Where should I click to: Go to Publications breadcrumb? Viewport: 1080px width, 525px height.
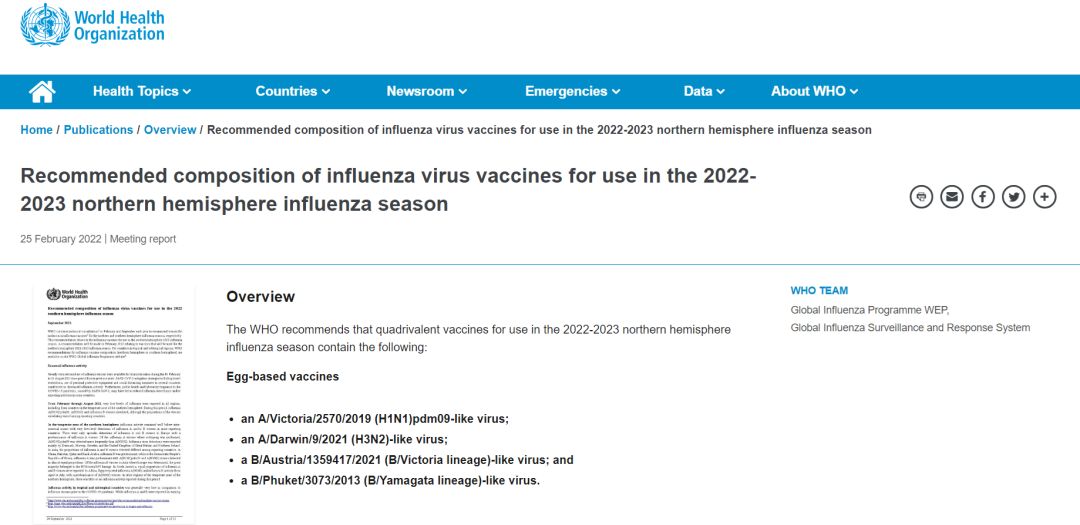point(98,130)
